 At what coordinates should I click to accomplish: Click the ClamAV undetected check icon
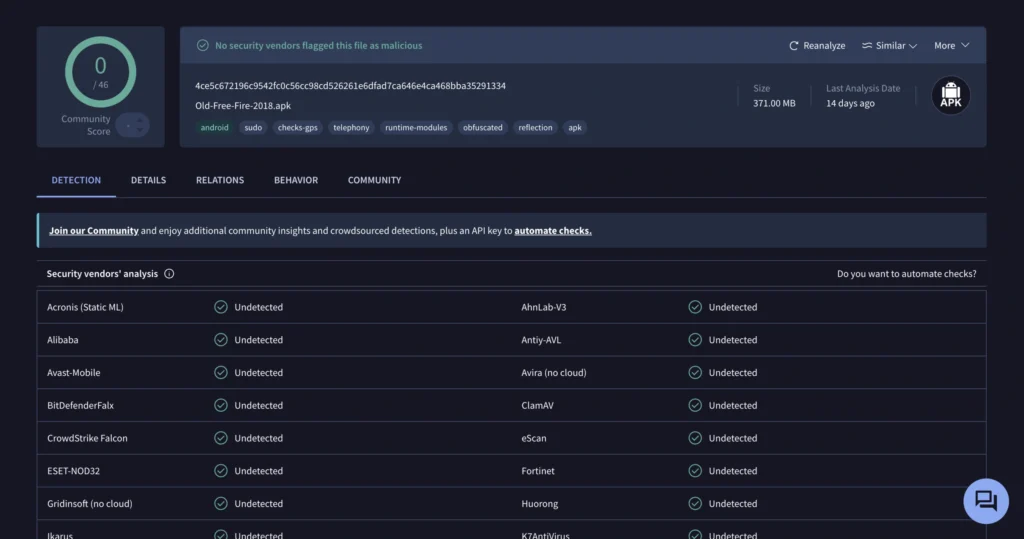pyautogui.click(x=695, y=405)
